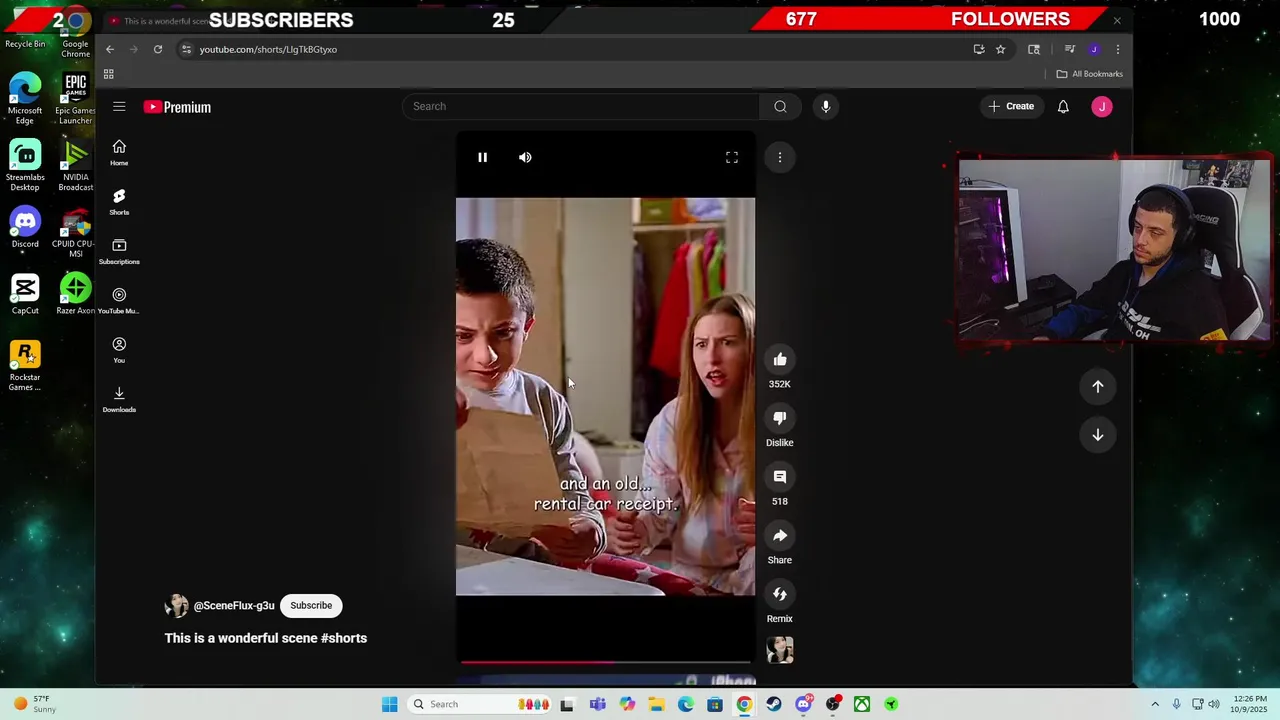Screen dimensions: 1280x720
Task: Go to the previous Short with up arrow
Action: click(x=1098, y=387)
